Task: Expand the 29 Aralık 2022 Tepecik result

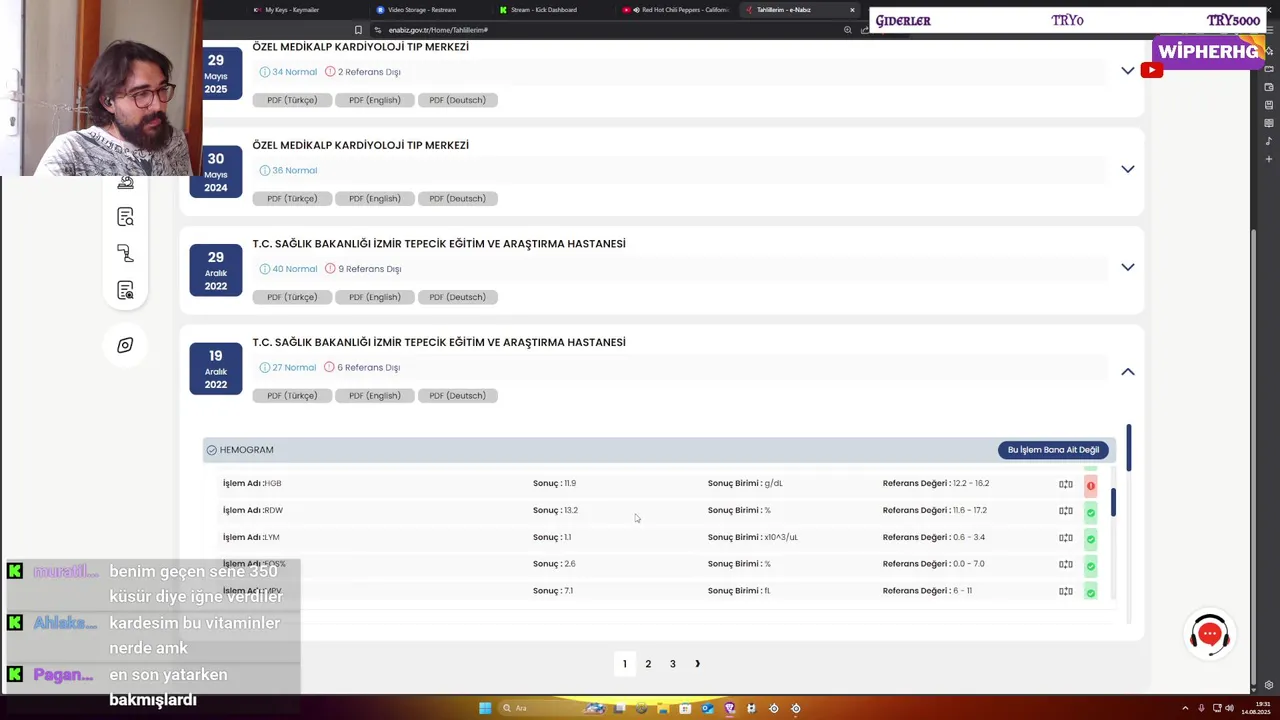Action: pos(1128,267)
